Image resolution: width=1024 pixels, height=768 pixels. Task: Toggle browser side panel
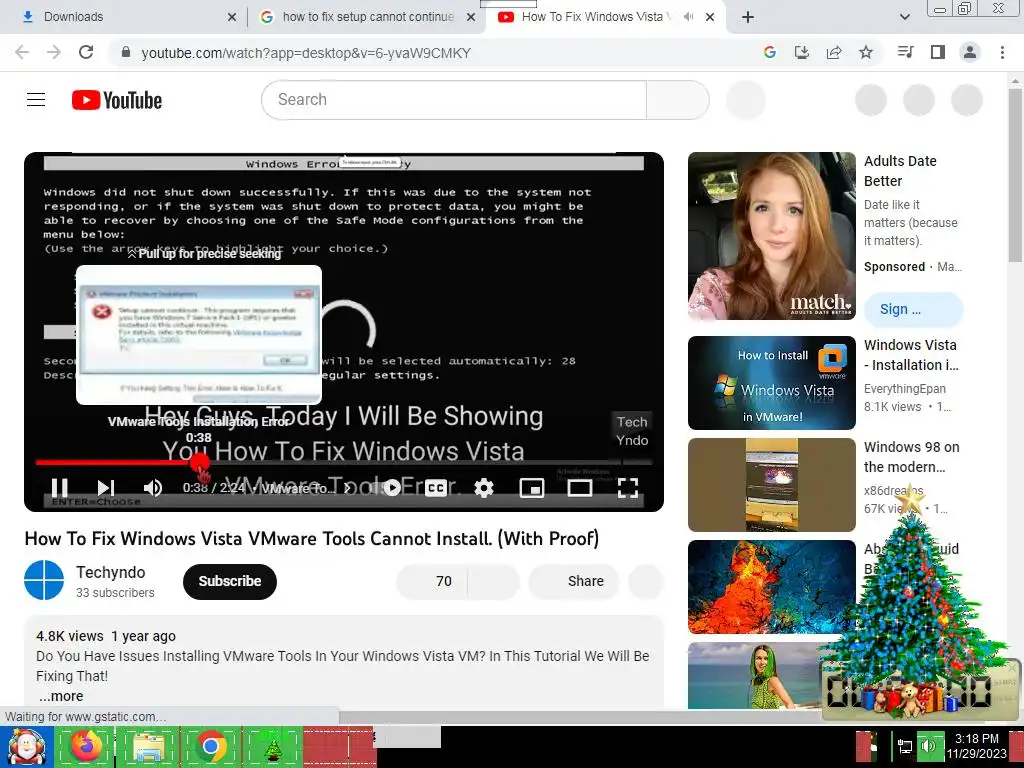938,52
